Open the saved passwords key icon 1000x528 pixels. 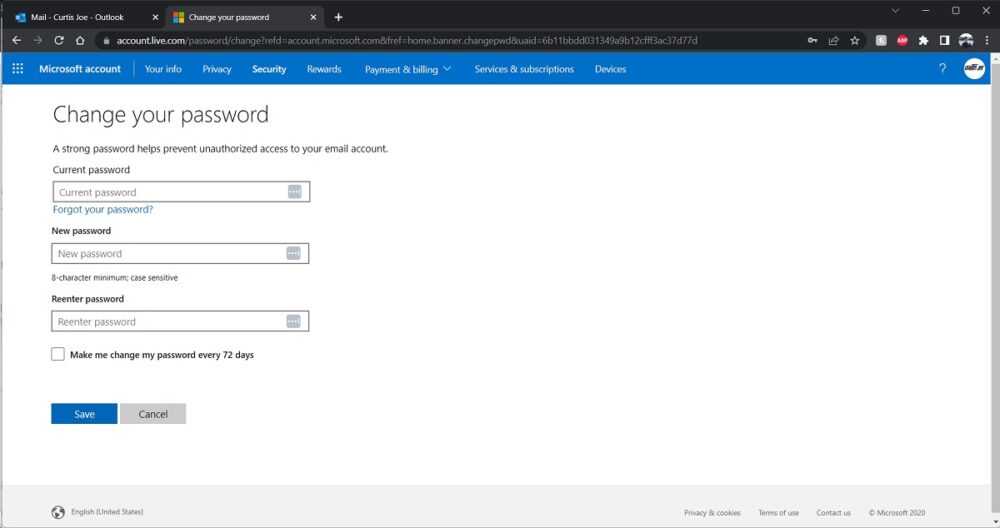point(813,40)
